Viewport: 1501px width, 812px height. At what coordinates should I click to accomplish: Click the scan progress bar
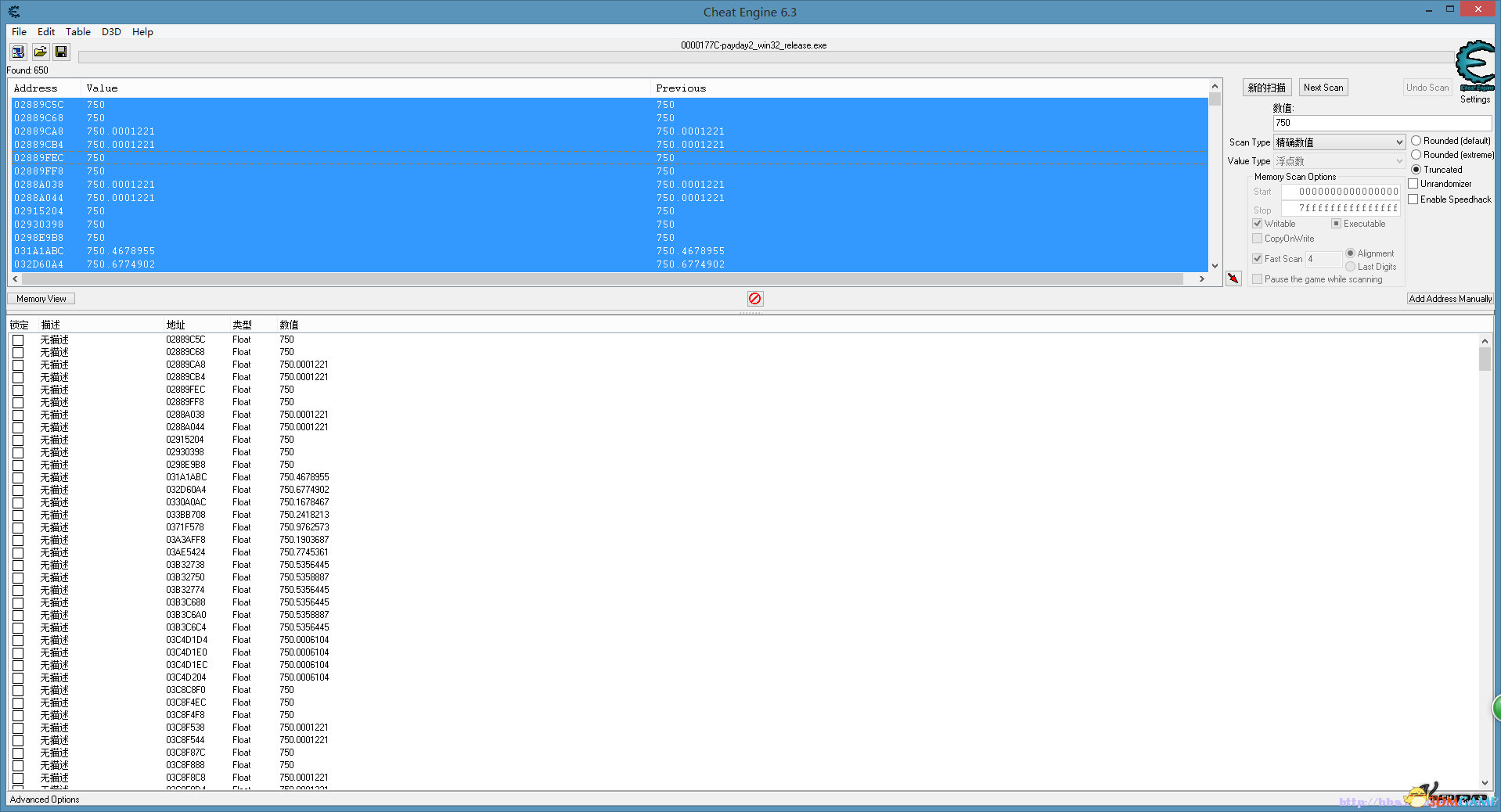pos(765,57)
